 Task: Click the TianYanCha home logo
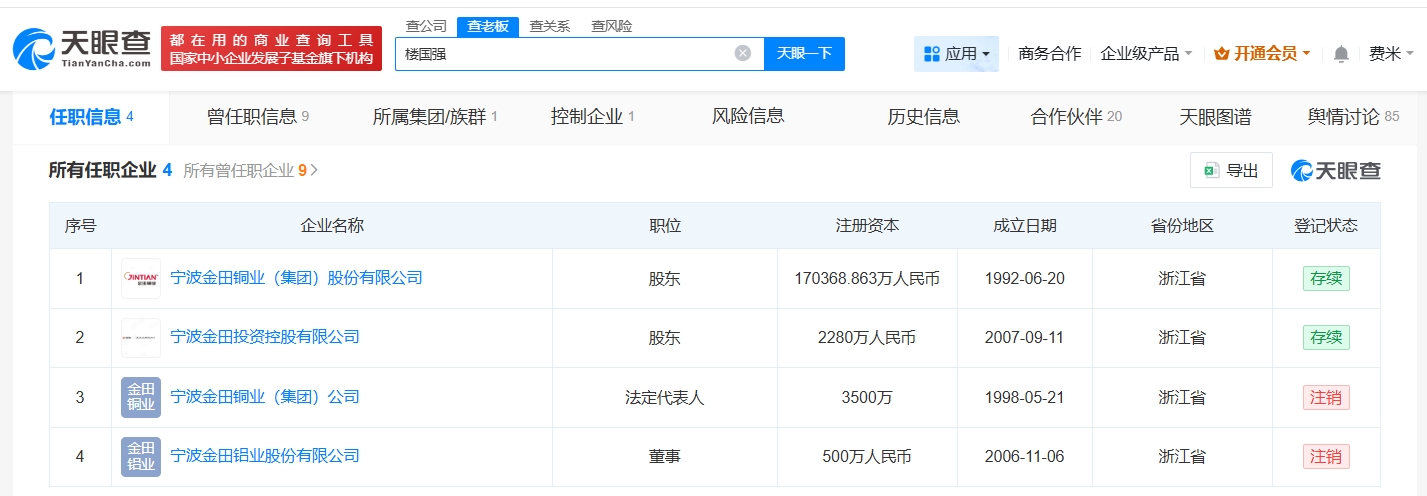point(82,47)
